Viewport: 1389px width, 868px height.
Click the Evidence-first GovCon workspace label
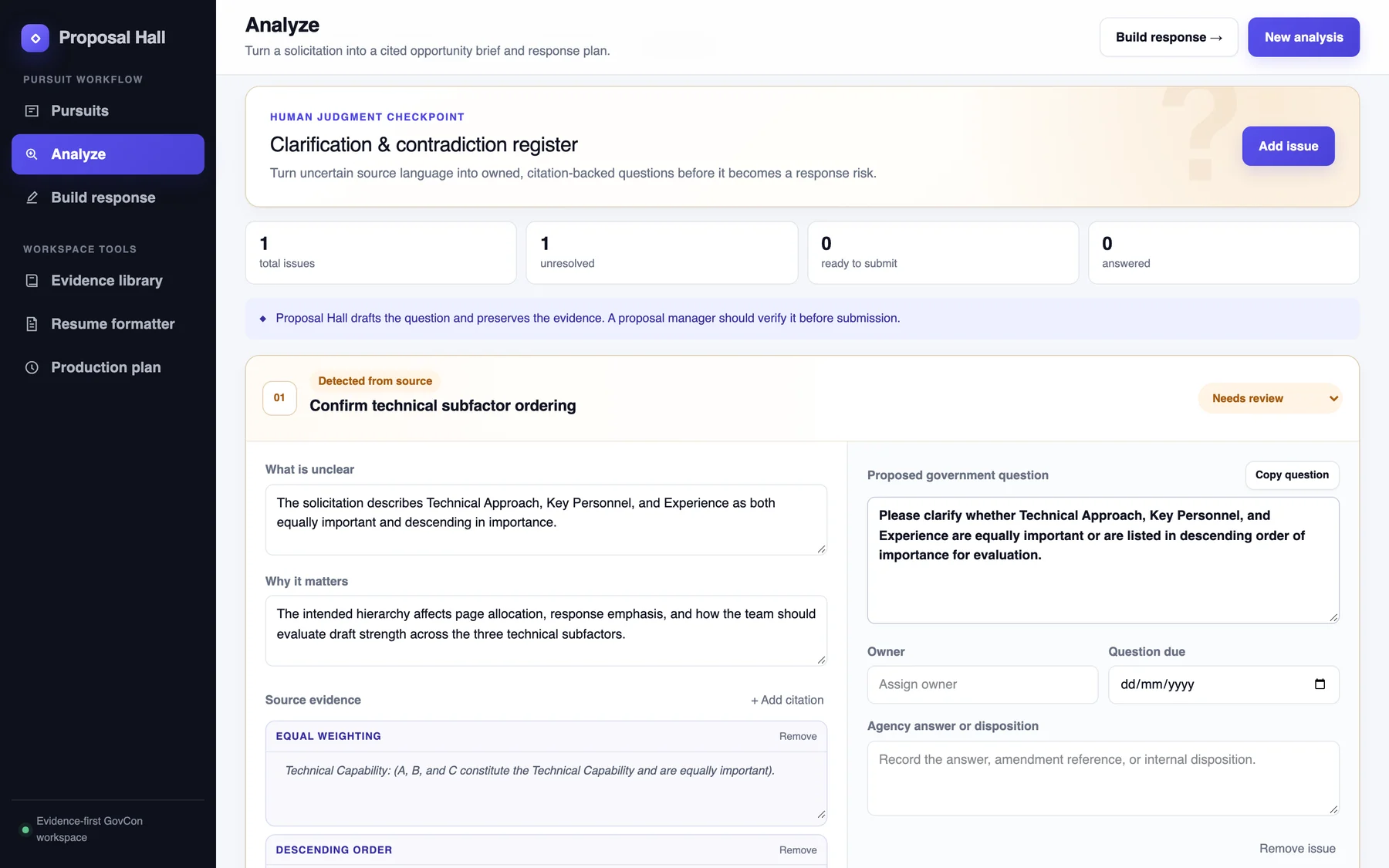90,829
